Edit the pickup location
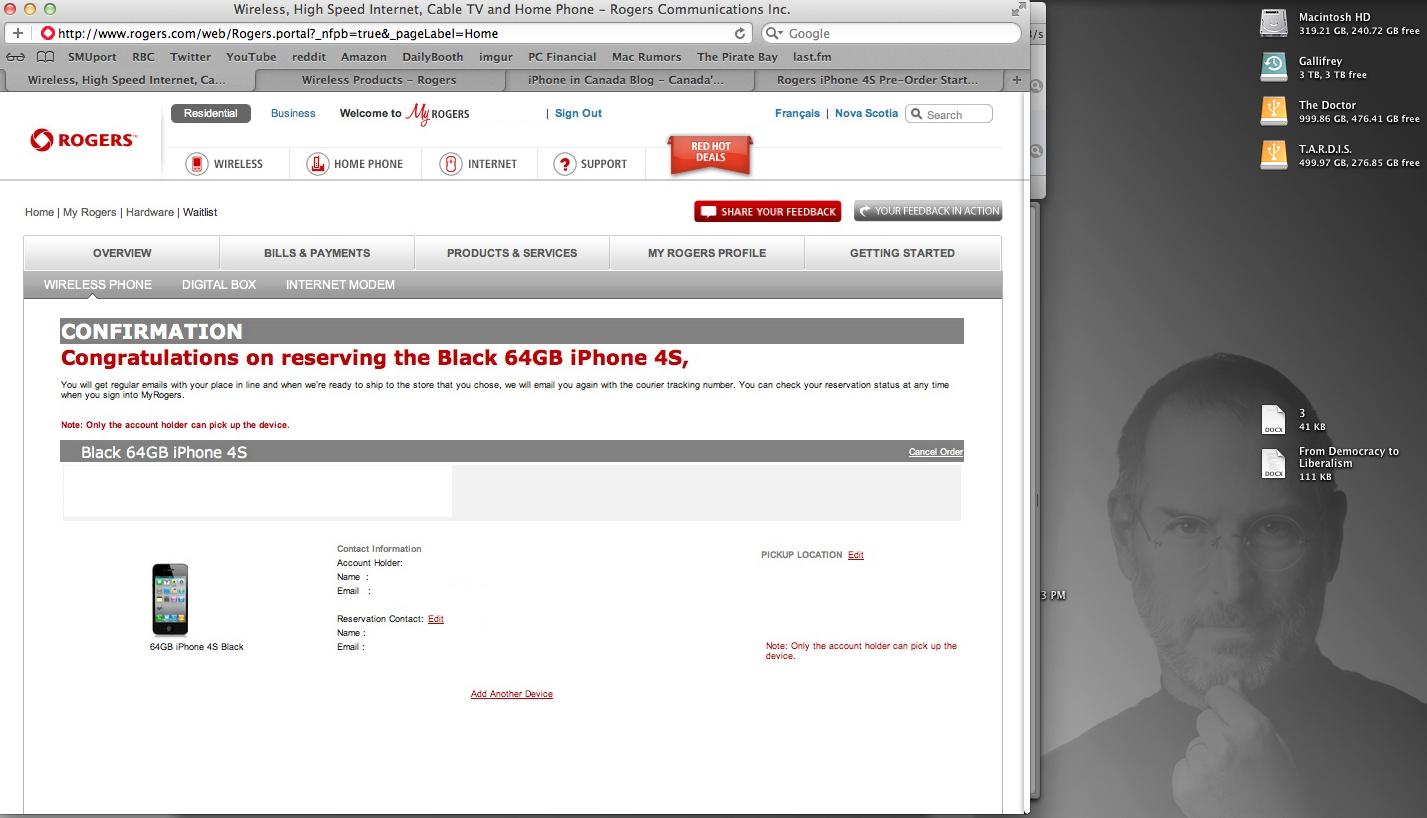 coord(856,555)
